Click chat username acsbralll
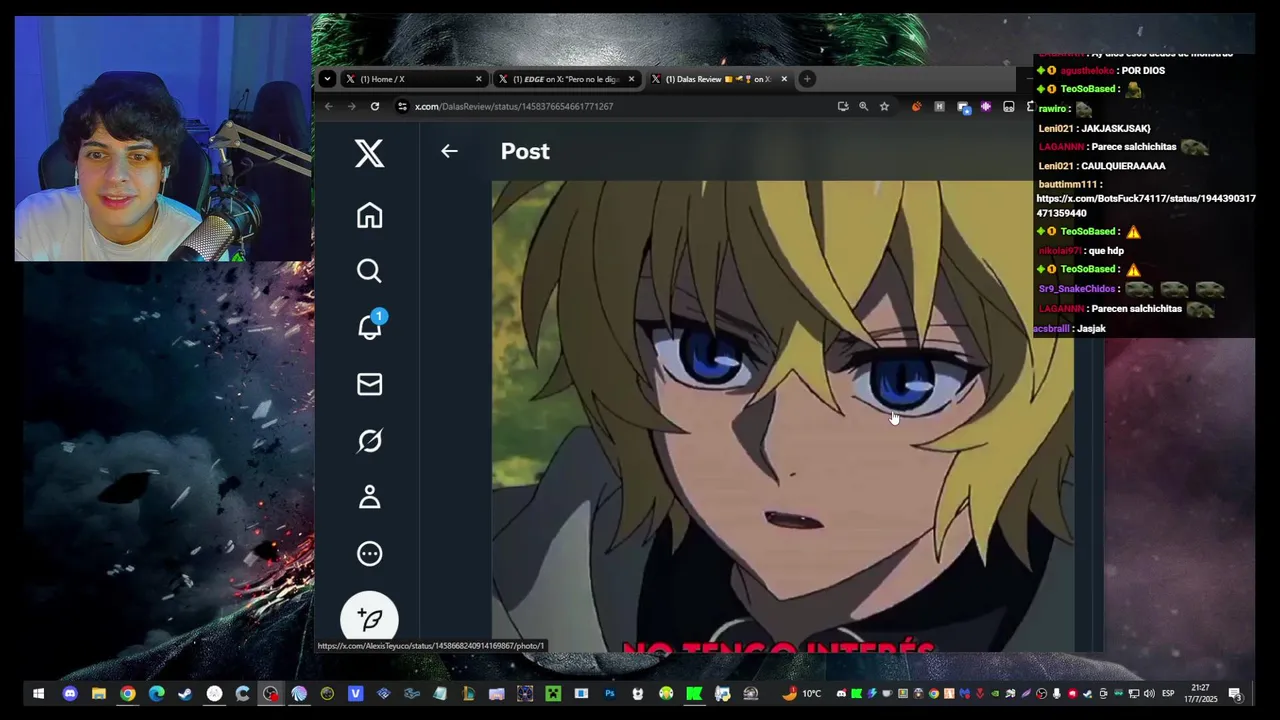Image resolution: width=1280 pixels, height=720 pixels. click(1051, 328)
